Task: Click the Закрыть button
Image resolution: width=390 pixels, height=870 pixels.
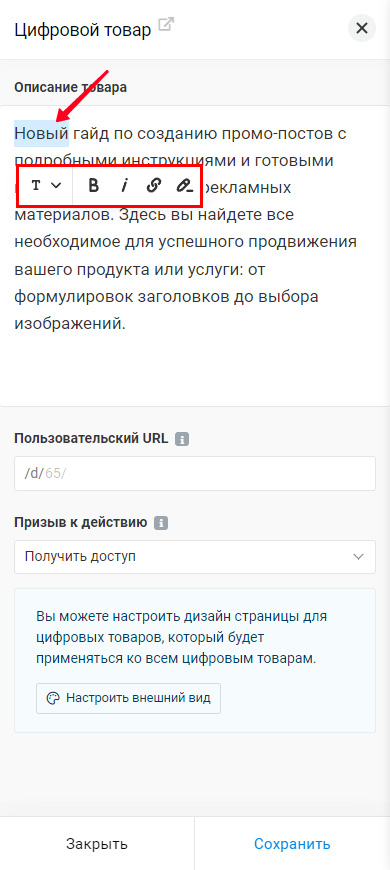Action: tap(97, 843)
